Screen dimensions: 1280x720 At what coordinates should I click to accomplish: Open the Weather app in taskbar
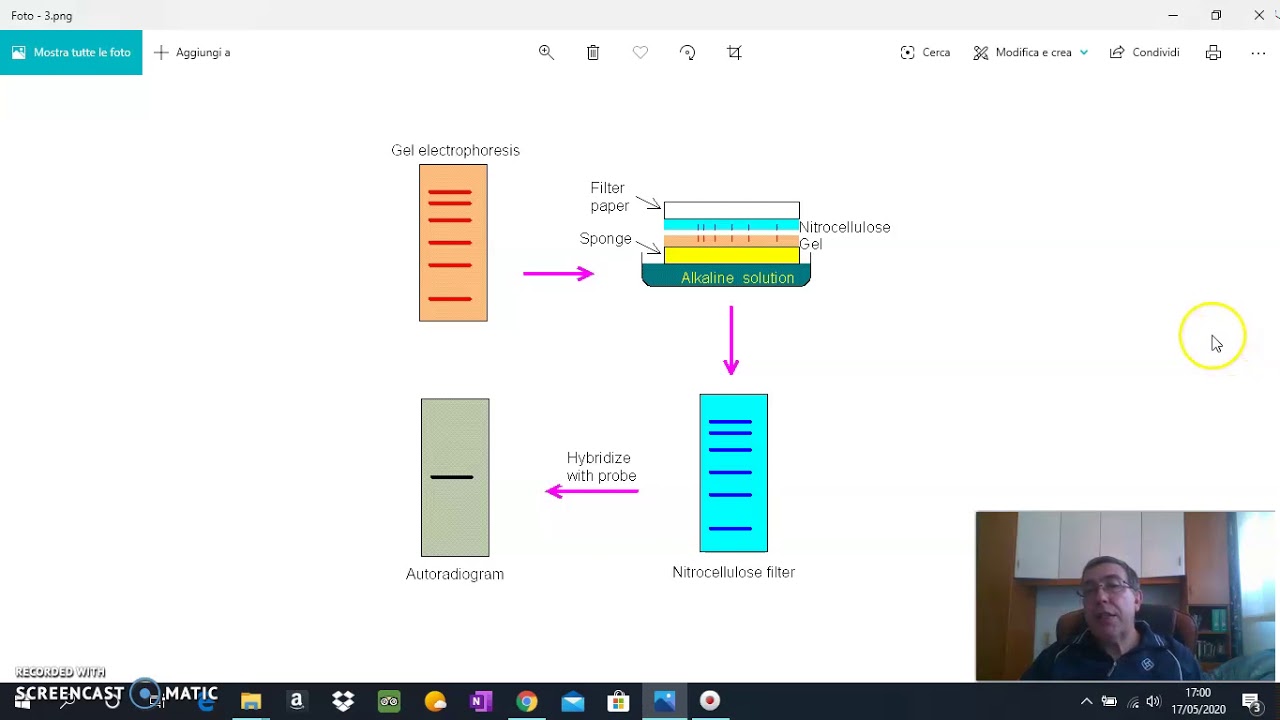pyautogui.click(x=435, y=701)
